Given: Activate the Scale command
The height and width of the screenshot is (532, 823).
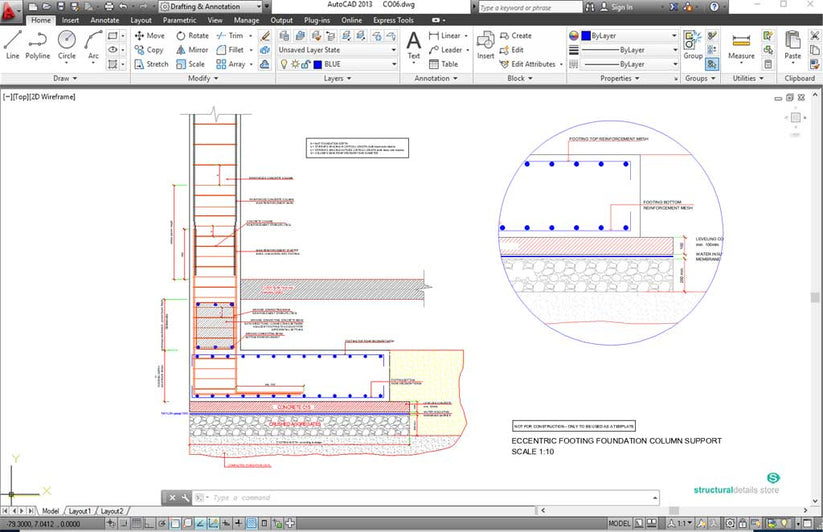Looking at the screenshot, I should pos(191,64).
